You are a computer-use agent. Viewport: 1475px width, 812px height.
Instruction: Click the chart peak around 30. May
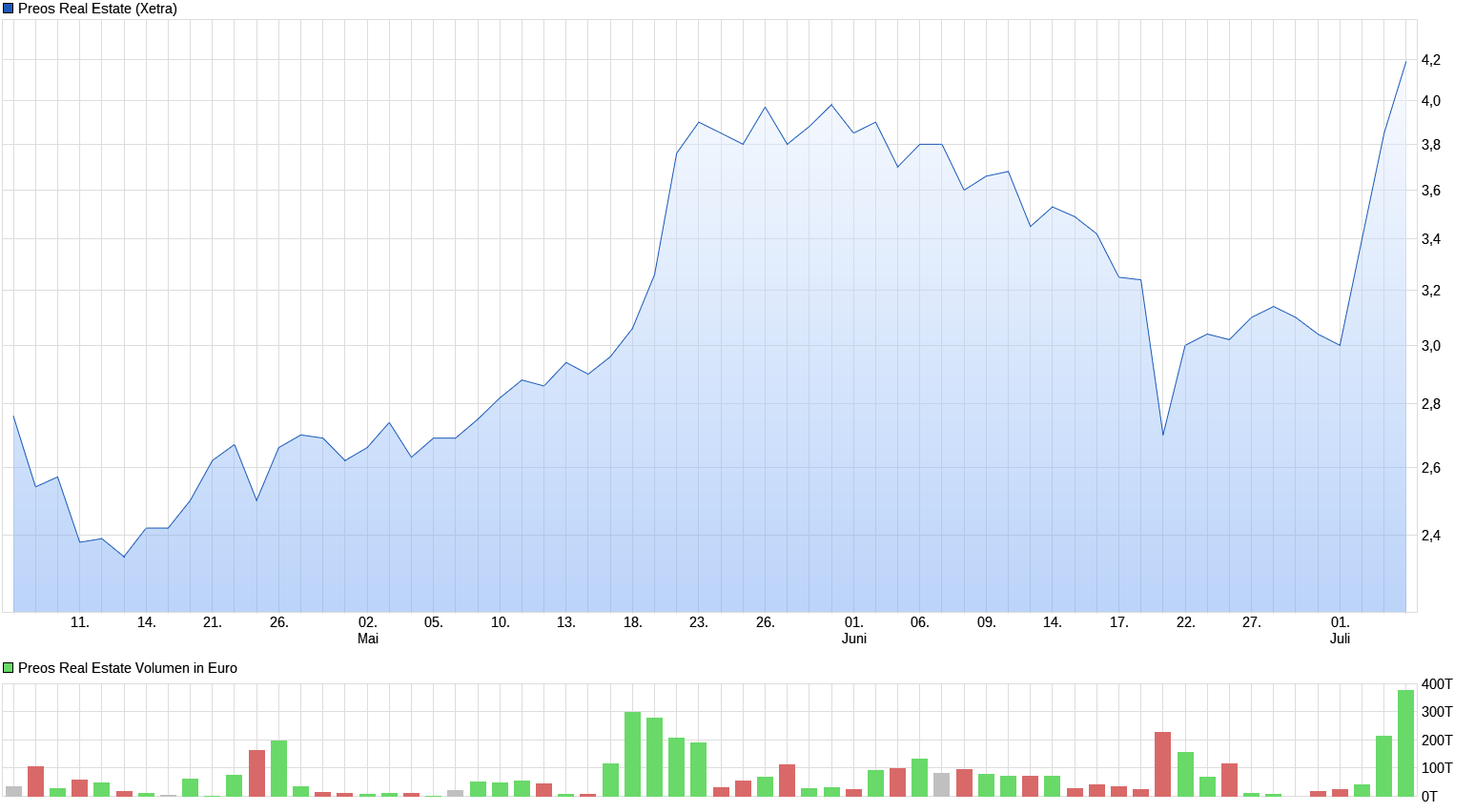tap(831, 105)
